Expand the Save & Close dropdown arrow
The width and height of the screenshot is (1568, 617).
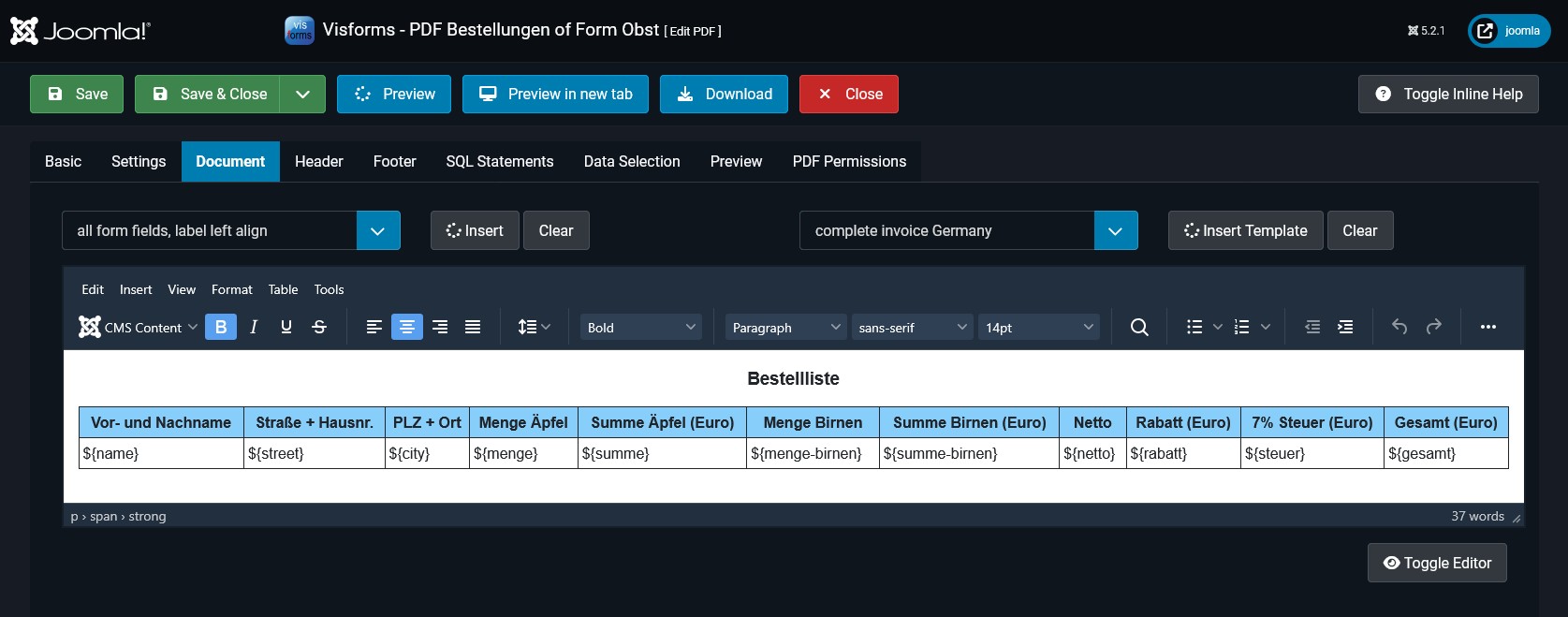(x=302, y=94)
